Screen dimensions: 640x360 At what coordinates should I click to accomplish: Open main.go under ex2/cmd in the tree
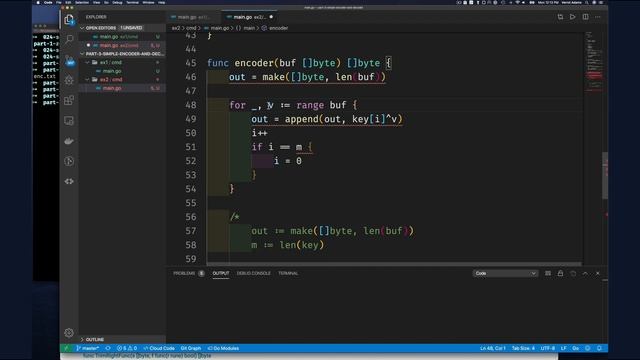tap(122, 88)
